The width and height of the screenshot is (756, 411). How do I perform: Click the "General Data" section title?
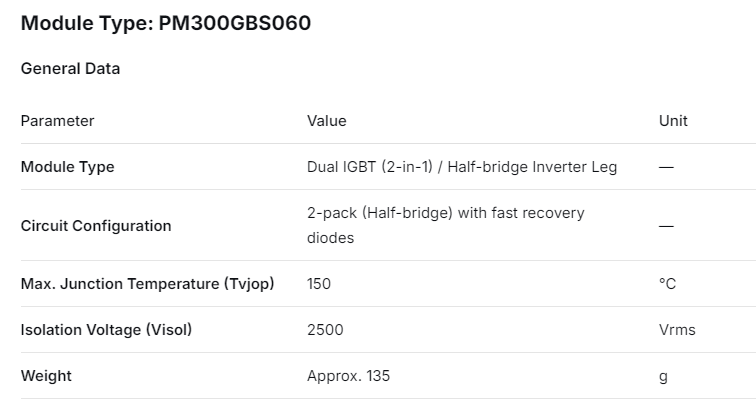point(70,69)
